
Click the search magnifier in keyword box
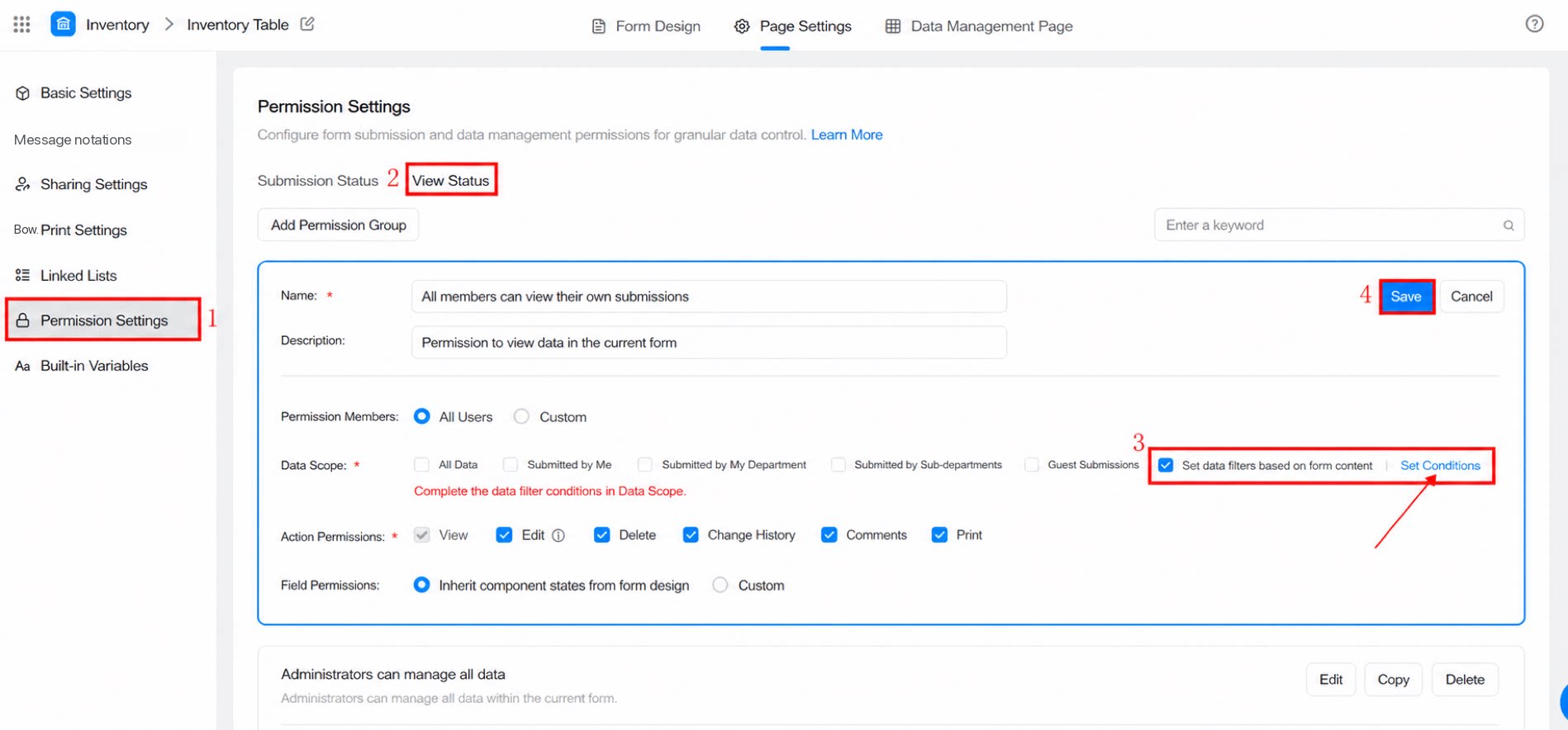pyautogui.click(x=1508, y=225)
